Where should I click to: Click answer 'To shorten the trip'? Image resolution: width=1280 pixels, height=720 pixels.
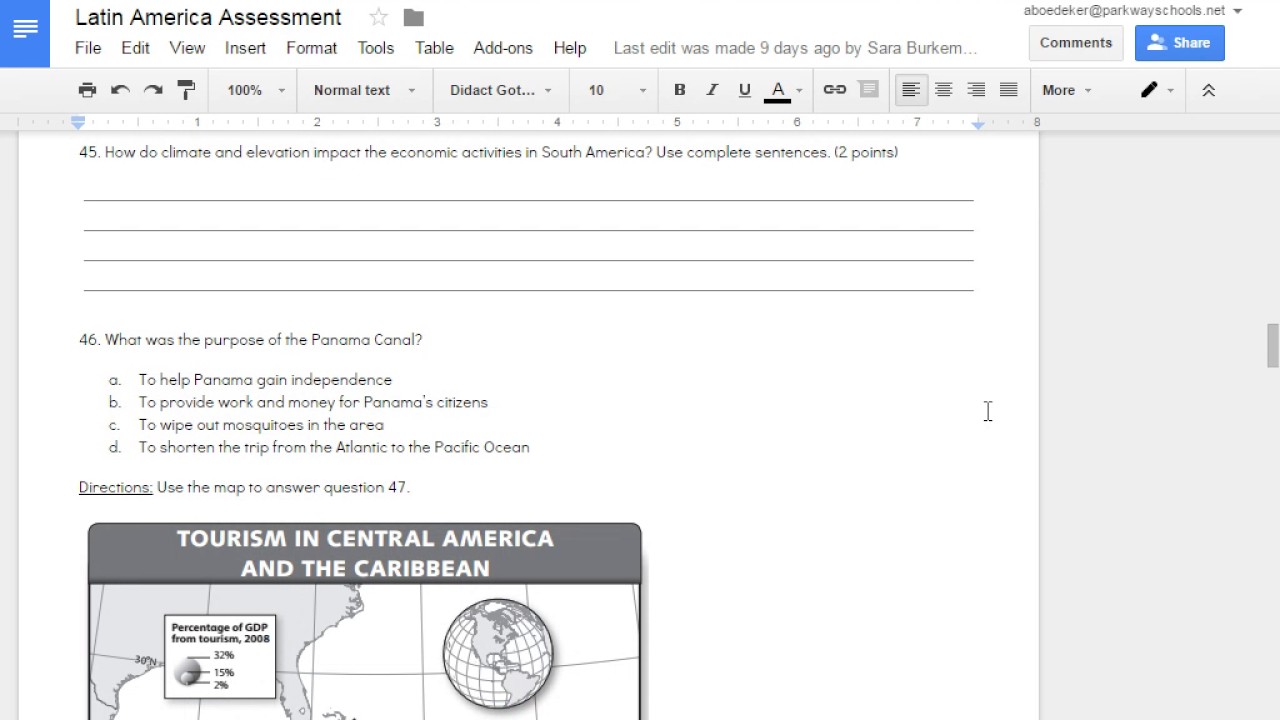click(x=334, y=447)
